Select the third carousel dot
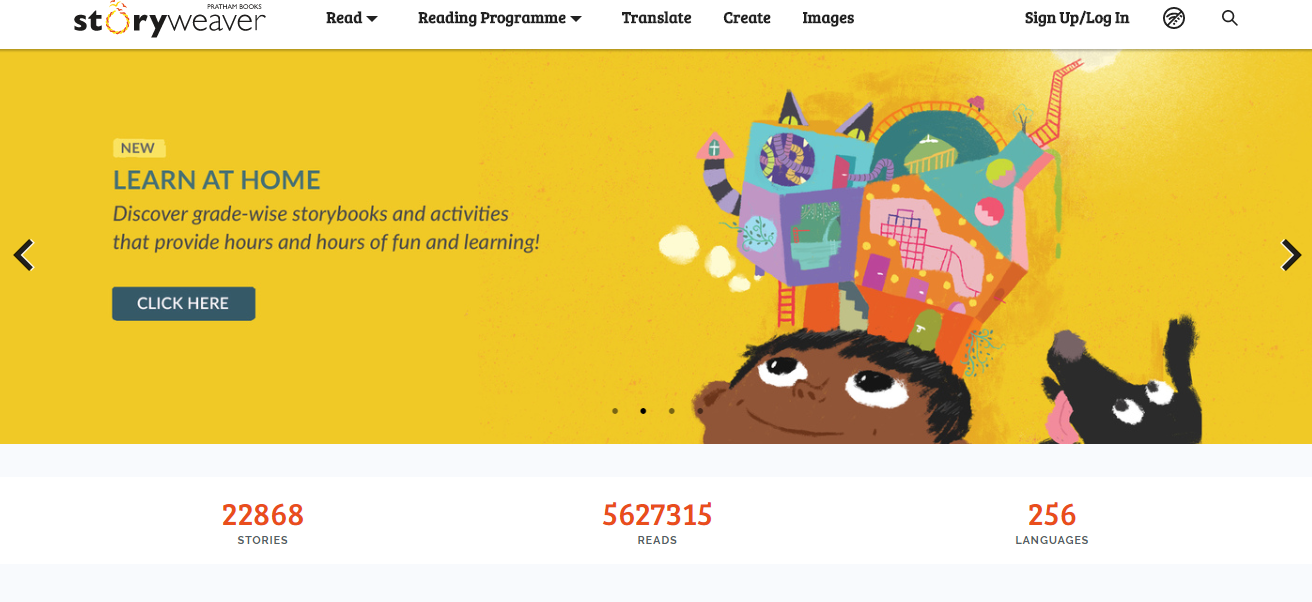1312x602 pixels. 671,411
